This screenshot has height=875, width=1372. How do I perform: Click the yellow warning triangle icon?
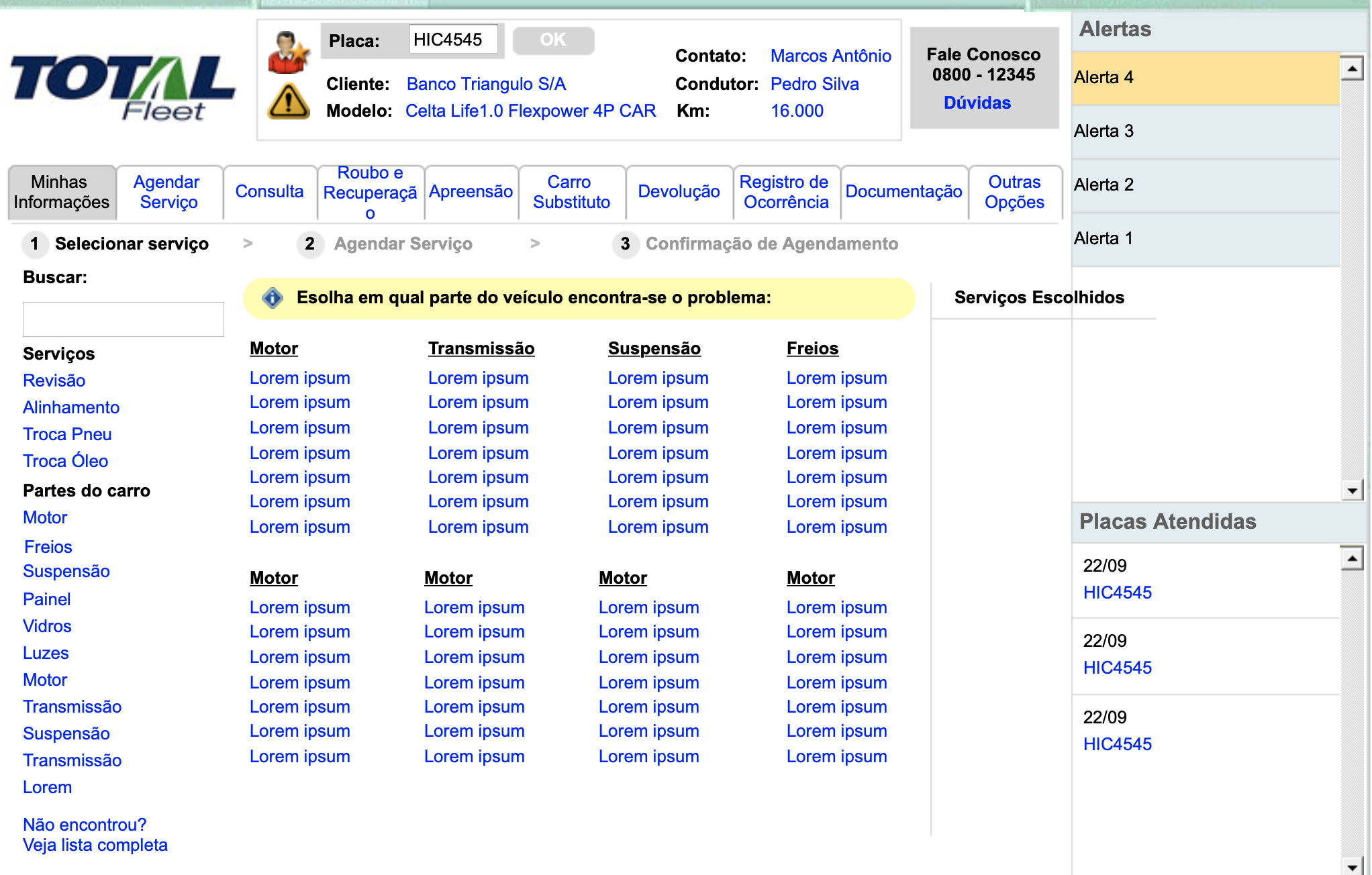point(289,101)
